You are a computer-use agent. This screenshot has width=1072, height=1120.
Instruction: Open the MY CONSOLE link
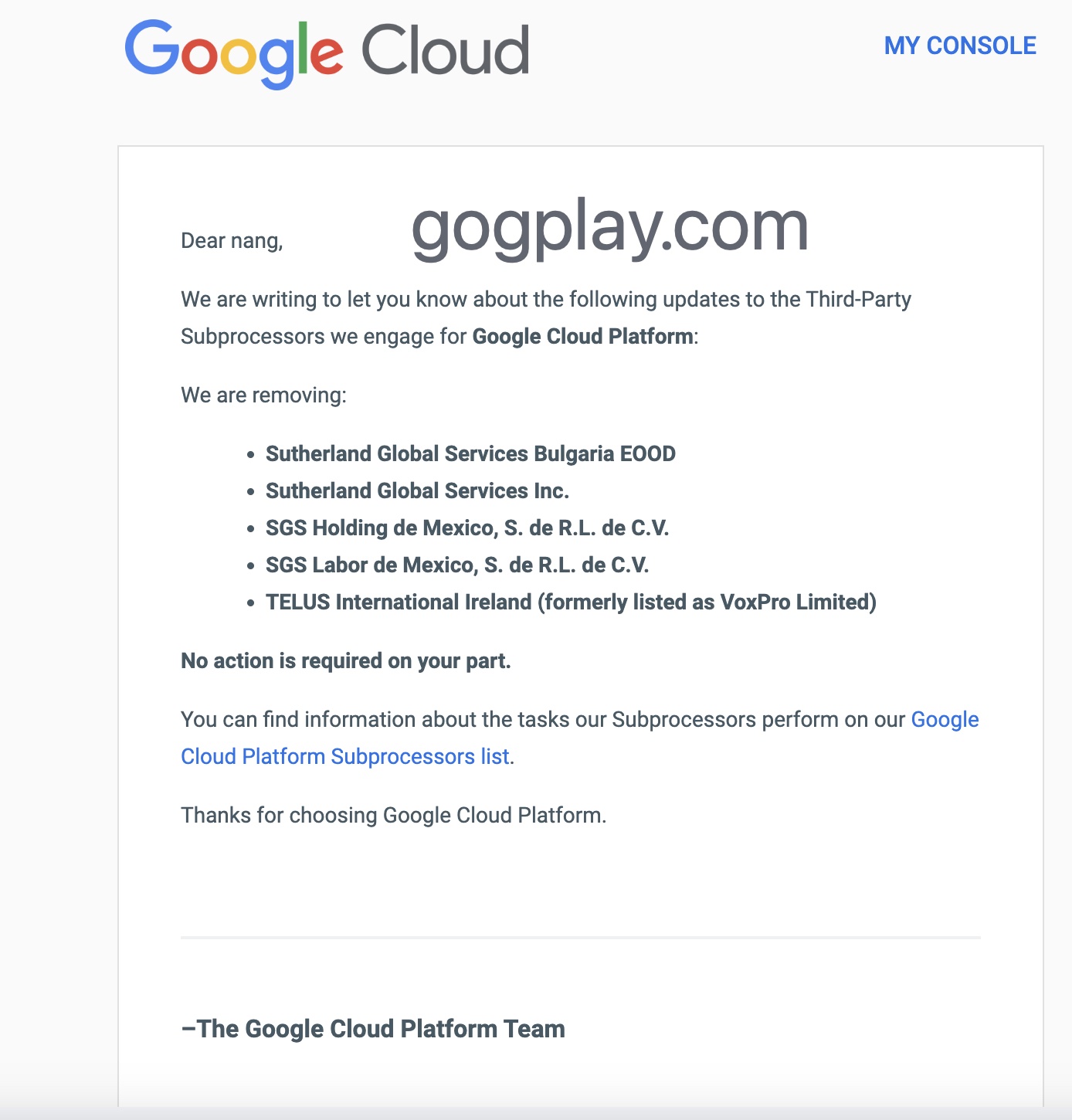click(x=960, y=46)
